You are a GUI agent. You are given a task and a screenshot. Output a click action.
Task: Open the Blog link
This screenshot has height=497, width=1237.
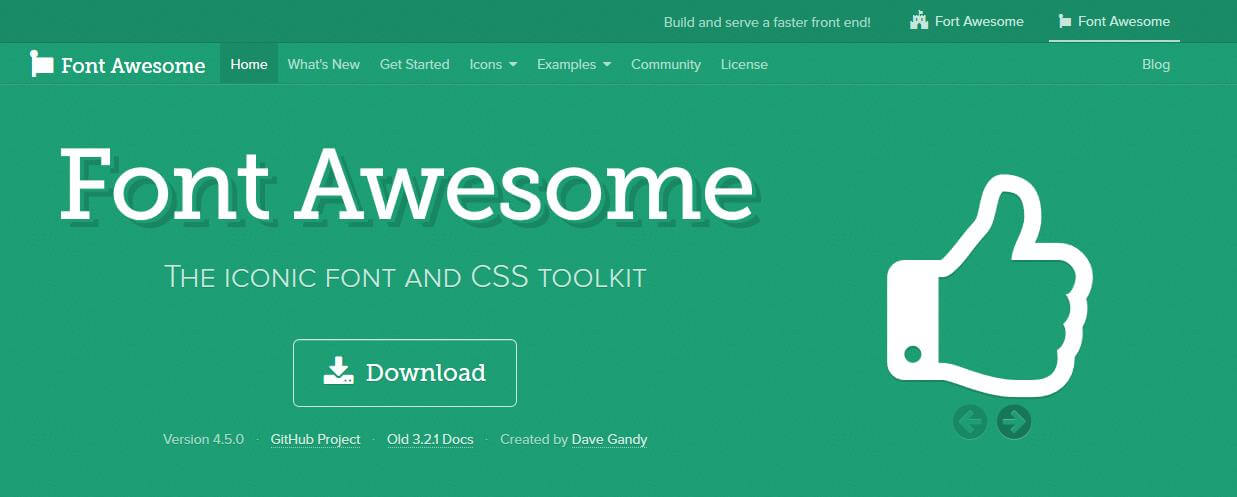coord(1156,64)
